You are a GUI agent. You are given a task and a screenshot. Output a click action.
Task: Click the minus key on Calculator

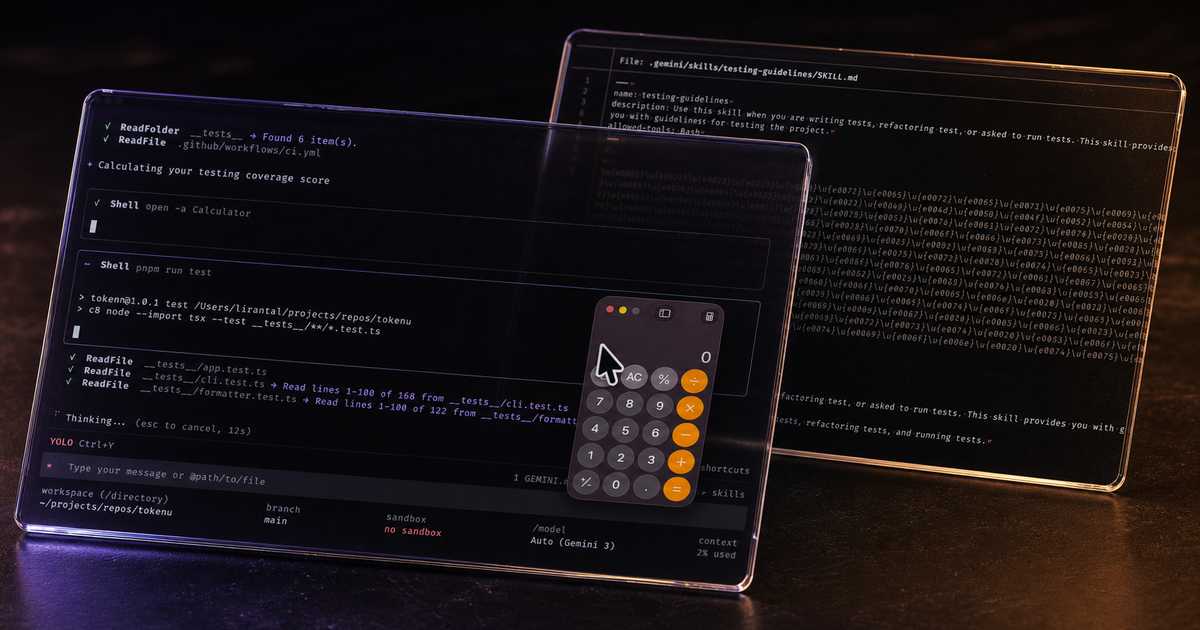click(x=686, y=435)
